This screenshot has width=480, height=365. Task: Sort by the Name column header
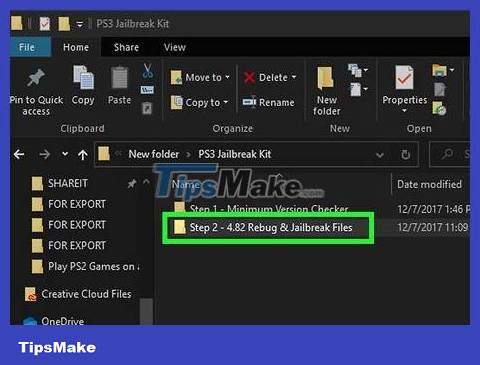tap(186, 184)
